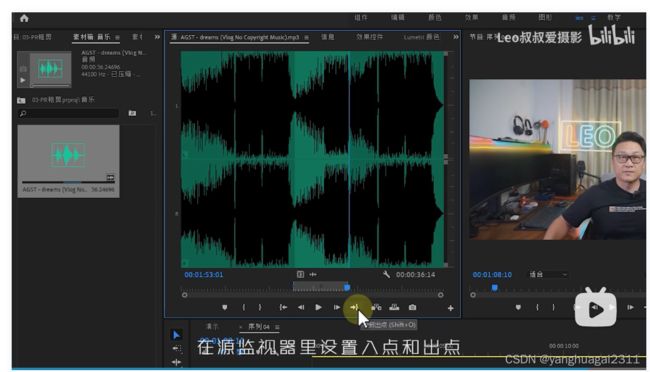Step back one frame in Source Monitor
Viewport: 650px width, 372px height.
pyautogui.click(x=301, y=307)
